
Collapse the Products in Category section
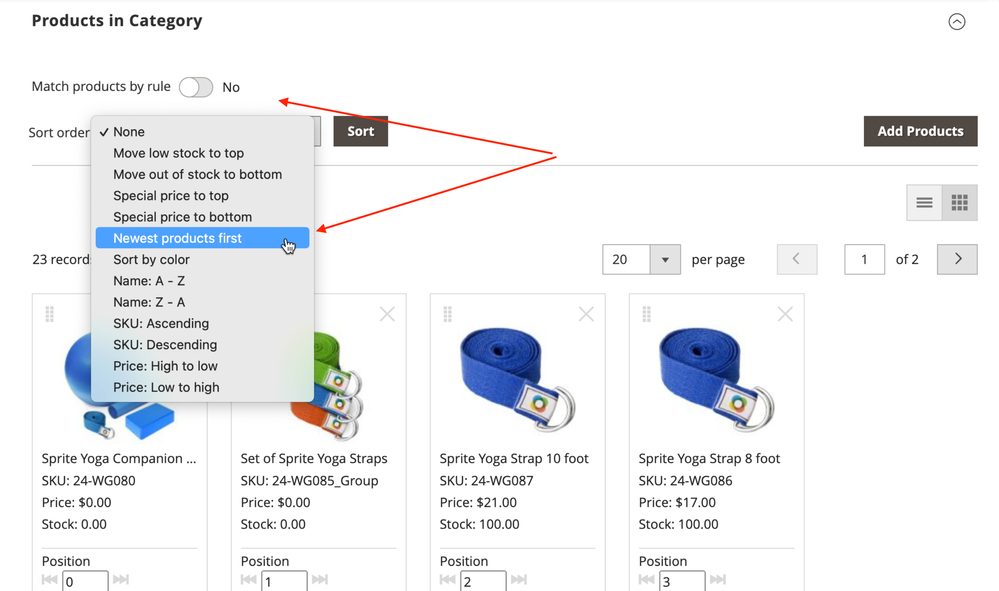(x=957, y=22)
